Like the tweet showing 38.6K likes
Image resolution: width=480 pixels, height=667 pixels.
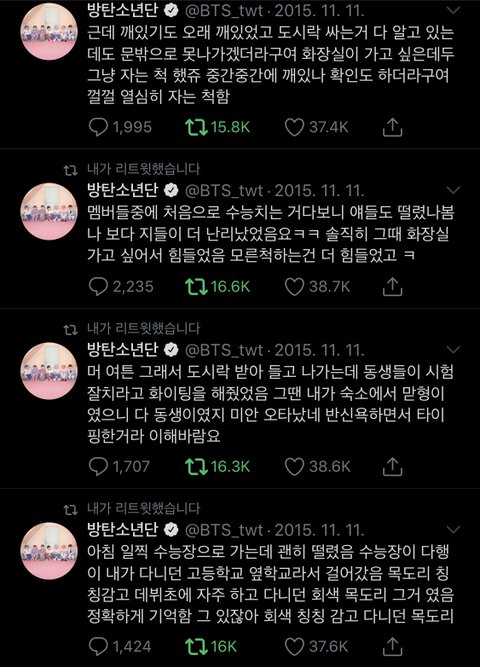(294, 467)
